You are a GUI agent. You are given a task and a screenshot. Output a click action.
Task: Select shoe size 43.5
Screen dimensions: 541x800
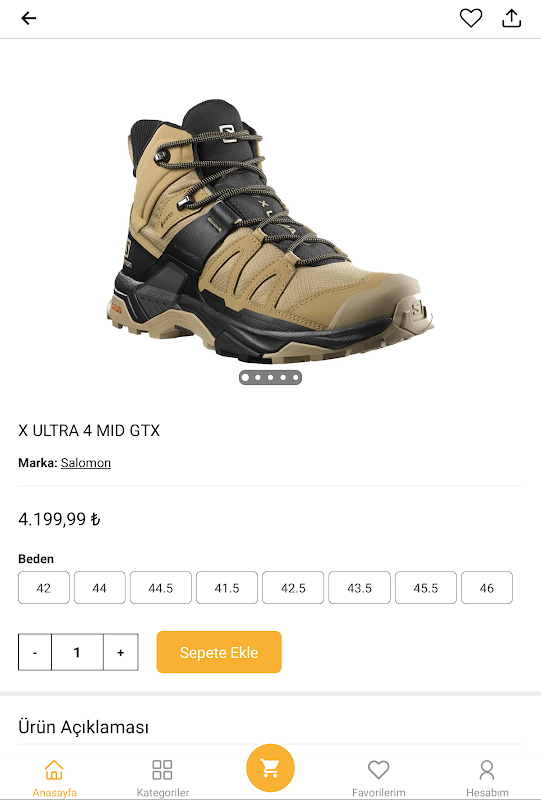(x=359, y=588)
